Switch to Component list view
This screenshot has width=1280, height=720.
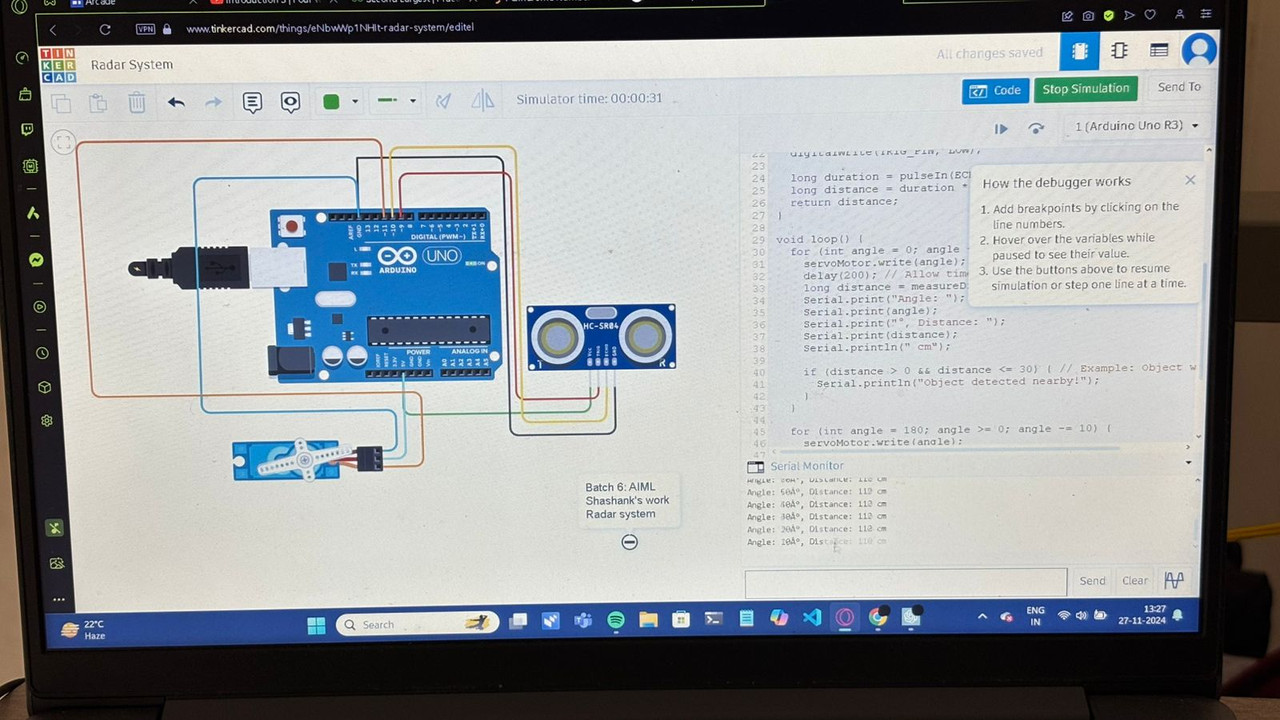(x=1159, y=50)
